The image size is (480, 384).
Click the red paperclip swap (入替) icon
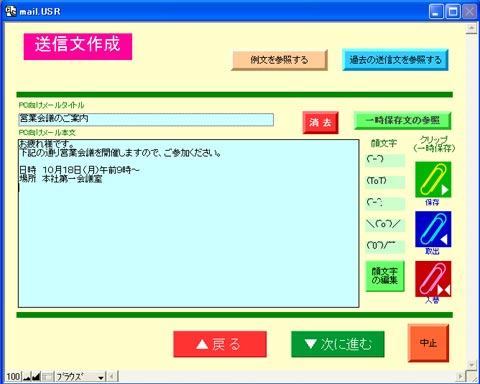click(x=433, y=279)
